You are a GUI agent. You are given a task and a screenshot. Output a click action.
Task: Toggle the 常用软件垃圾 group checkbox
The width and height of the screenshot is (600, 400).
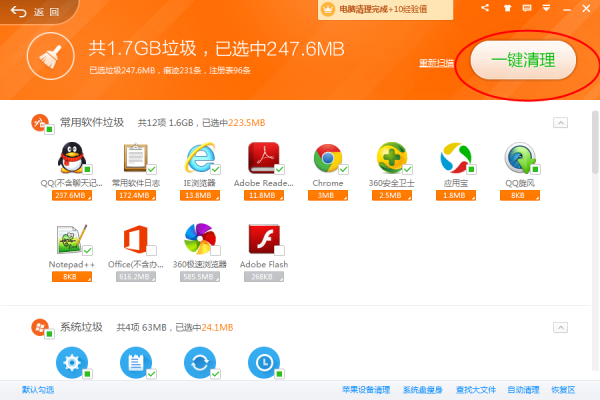[x=49, y=130]
